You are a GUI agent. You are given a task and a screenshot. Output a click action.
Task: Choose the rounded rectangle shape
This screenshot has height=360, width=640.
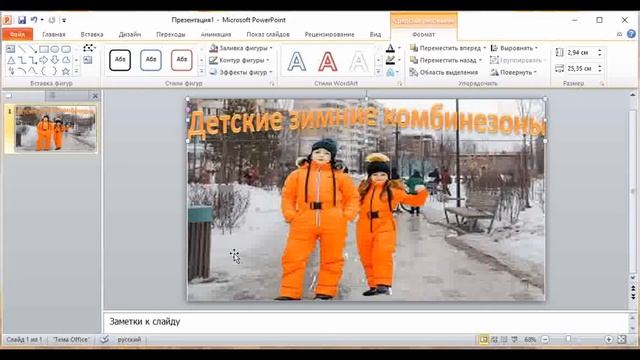pyautogui.click(x=66, y=49)
